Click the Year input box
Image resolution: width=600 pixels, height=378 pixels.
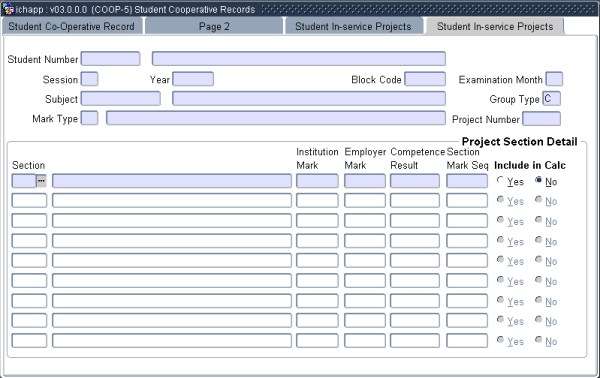click(x=193, y=79)
